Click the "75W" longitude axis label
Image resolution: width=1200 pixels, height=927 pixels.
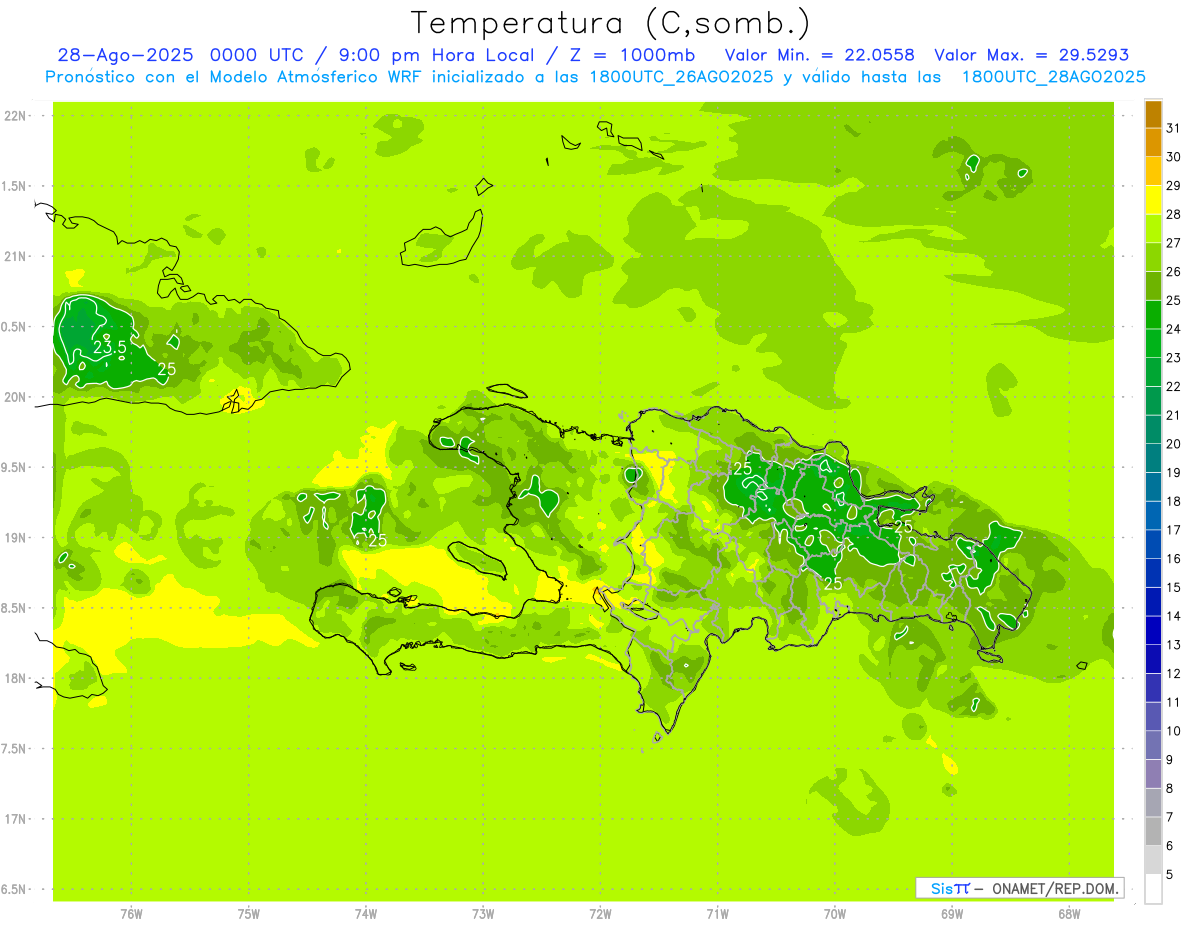tap(249, 914)
